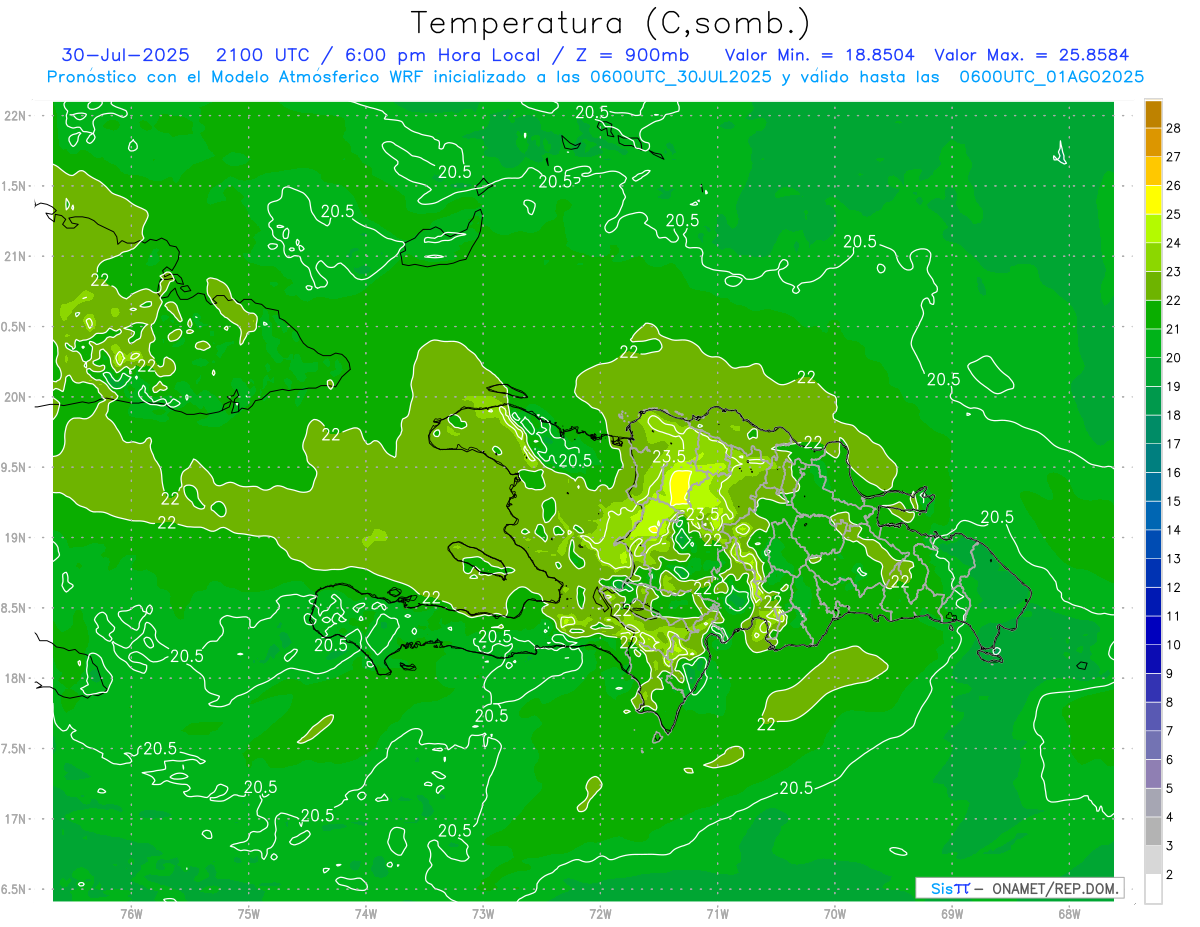The height and width of the screenshot is (927, 1200).
Task: Click the dark blue legend swatch between 10 and 11
Action: click(x=1153, y=630)
